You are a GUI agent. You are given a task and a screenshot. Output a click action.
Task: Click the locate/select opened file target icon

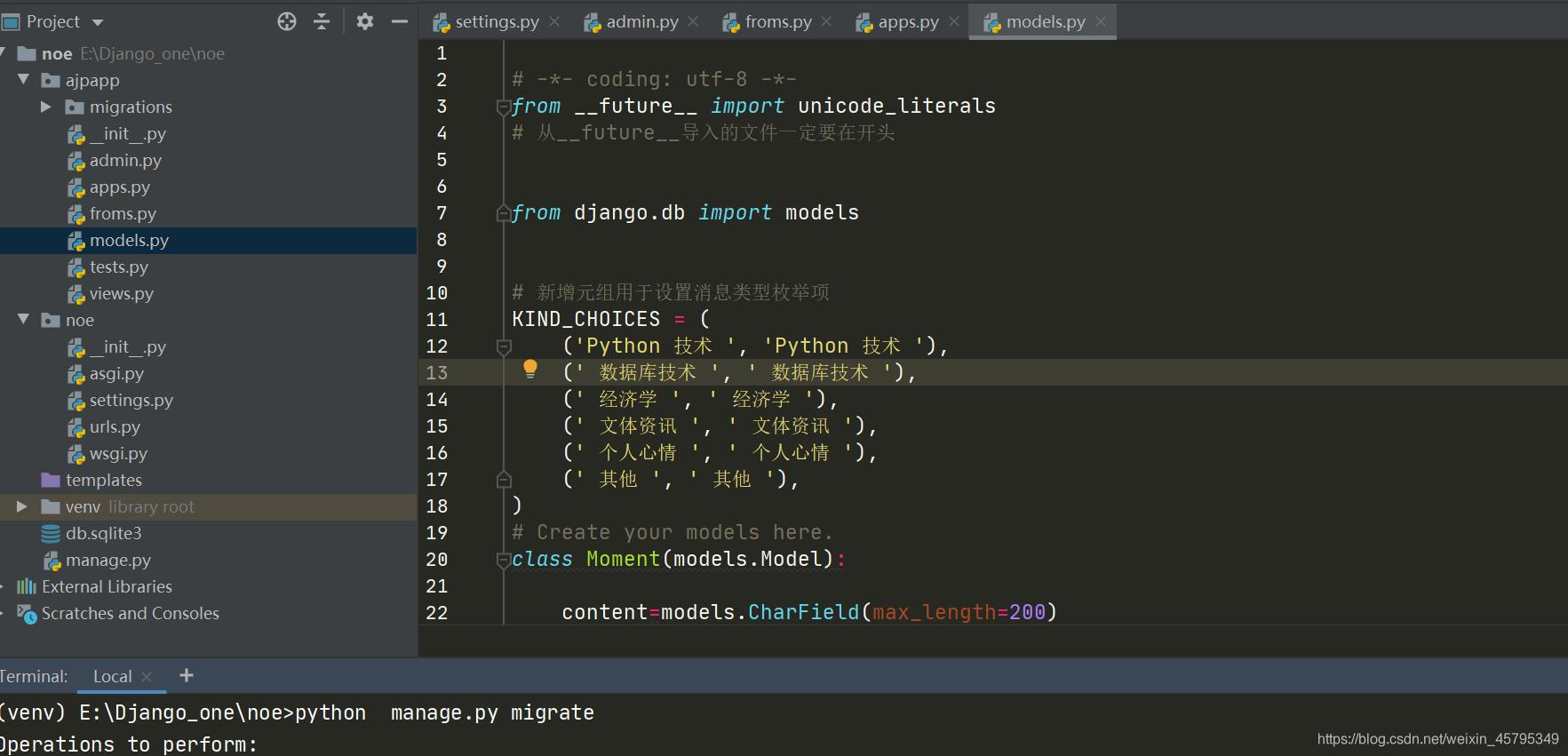[x=287, y=21]
